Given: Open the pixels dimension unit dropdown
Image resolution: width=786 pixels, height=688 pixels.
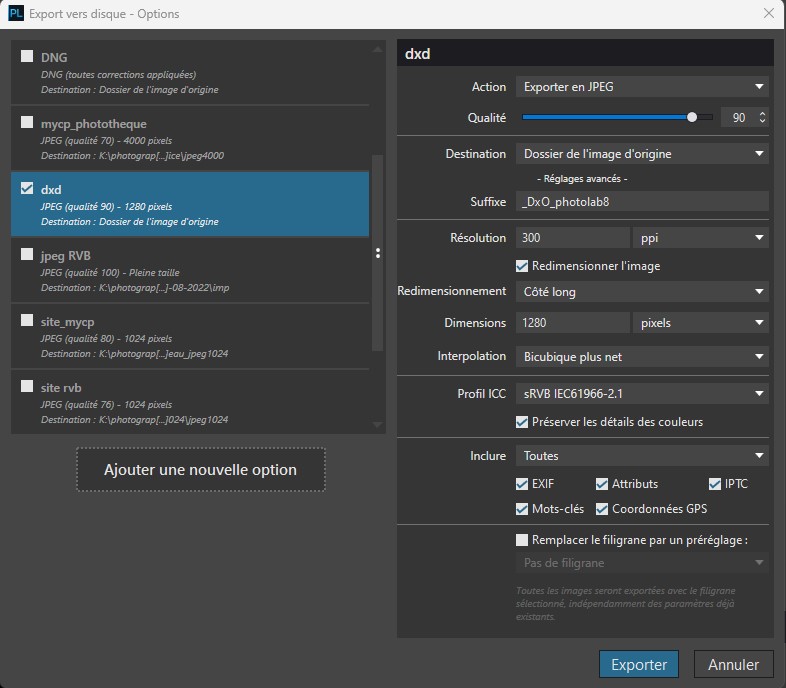Looking at the screenshot, I should coord(701,323).
